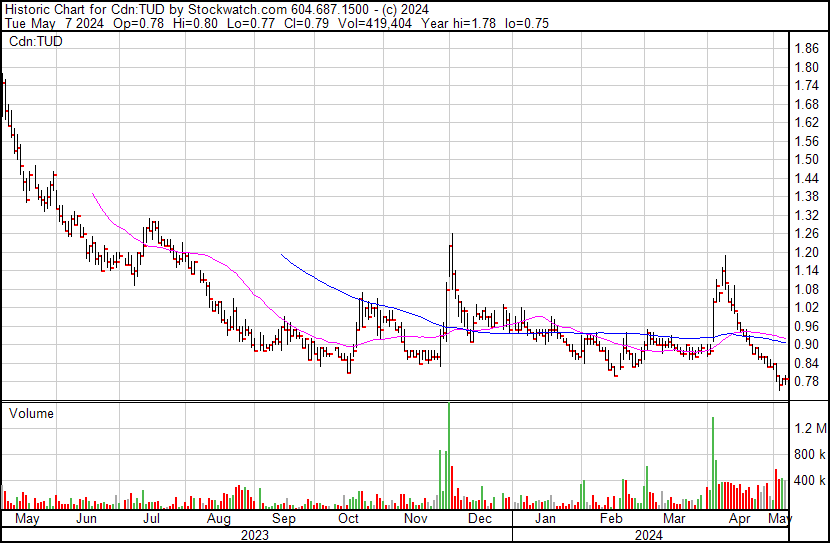Click the '800 k' volume axis label
The width and height of the screenshot is (830, 543).
click(810, 454)
